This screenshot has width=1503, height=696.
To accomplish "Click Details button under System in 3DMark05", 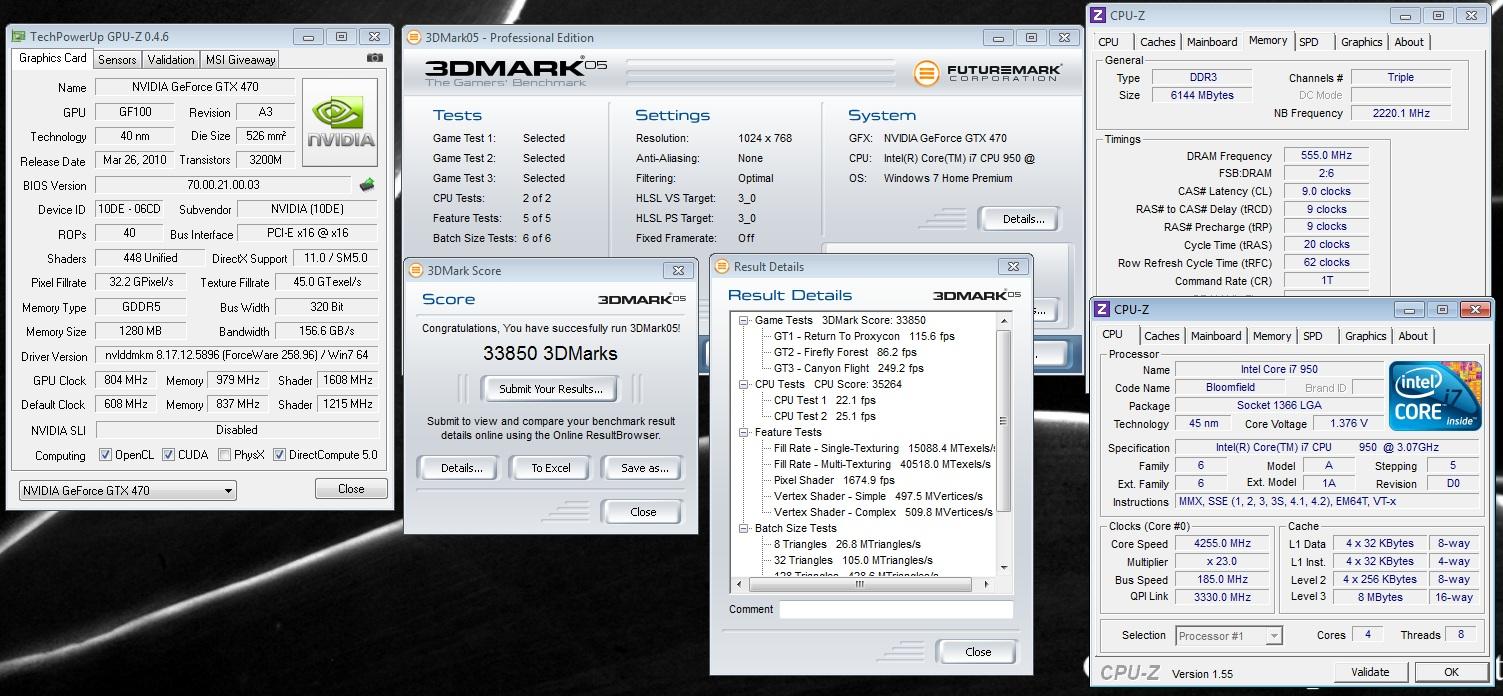I will click(x=1023, y=219).
